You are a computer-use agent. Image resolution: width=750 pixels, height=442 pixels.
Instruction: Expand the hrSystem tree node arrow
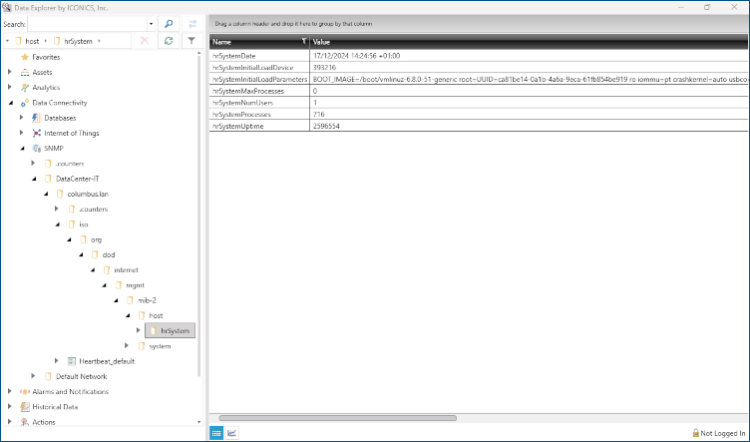138,331
